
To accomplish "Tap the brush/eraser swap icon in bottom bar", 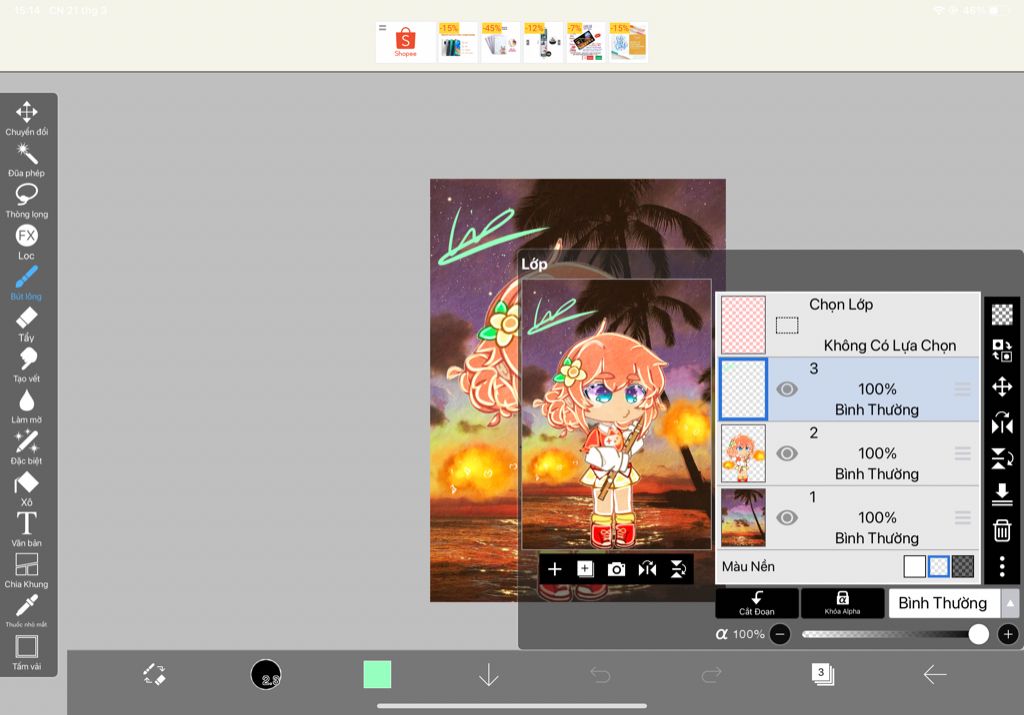I will (155, 674).
